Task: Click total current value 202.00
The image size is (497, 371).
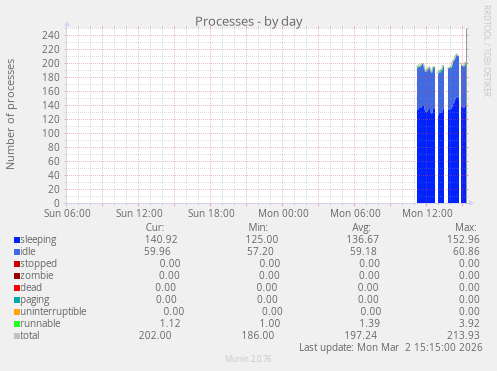Action: coord(155,335)
